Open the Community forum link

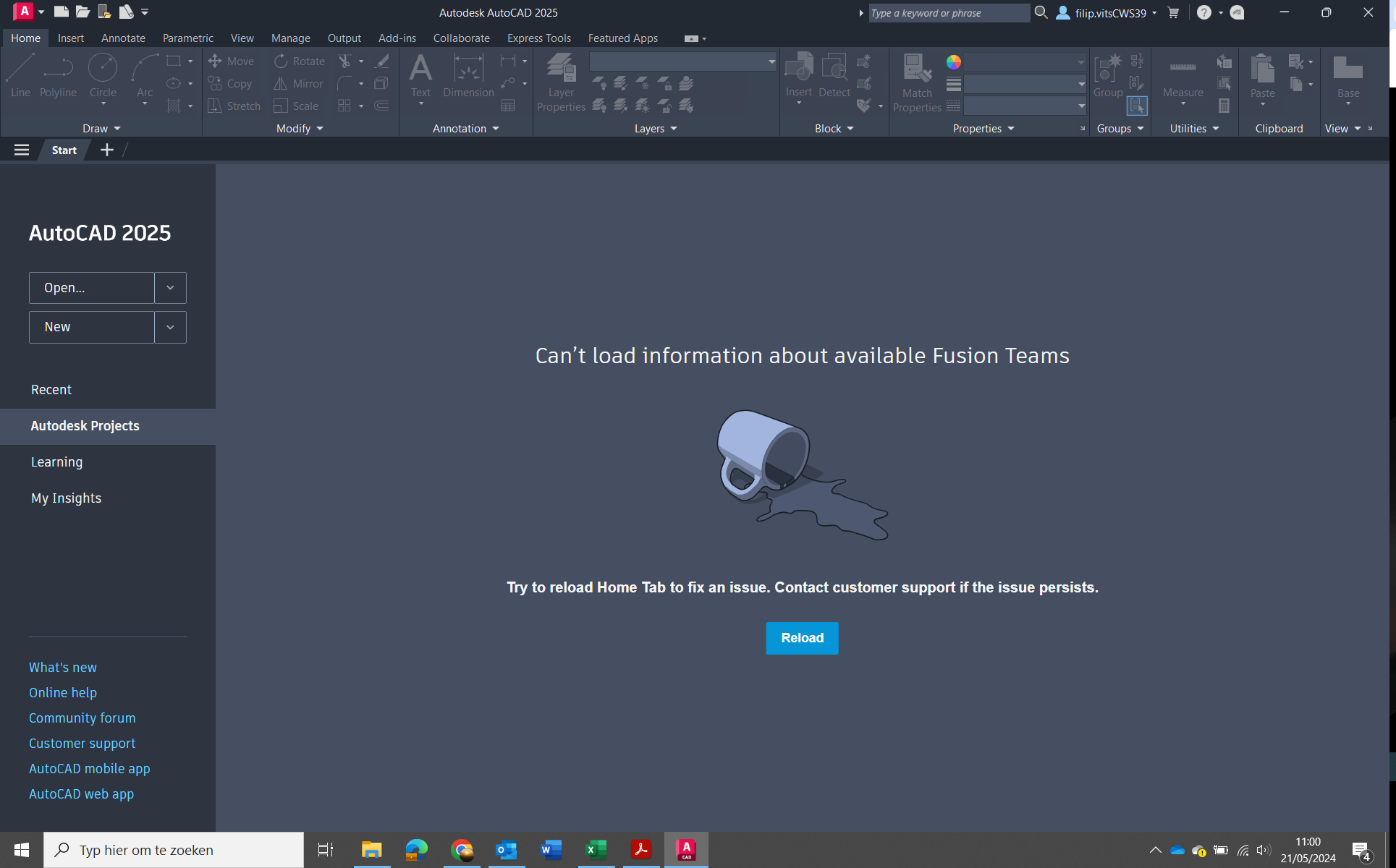82,718
